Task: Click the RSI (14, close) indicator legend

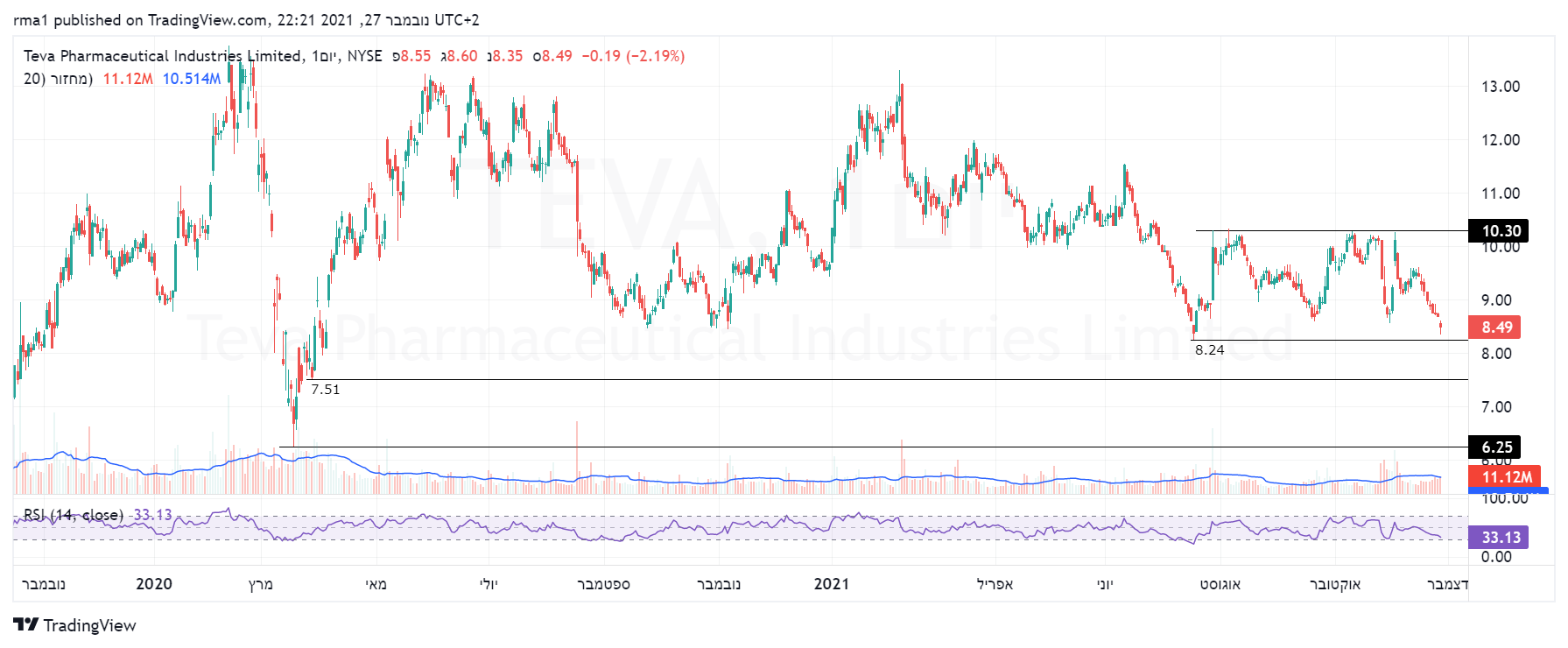Action: tap(74, 515)
